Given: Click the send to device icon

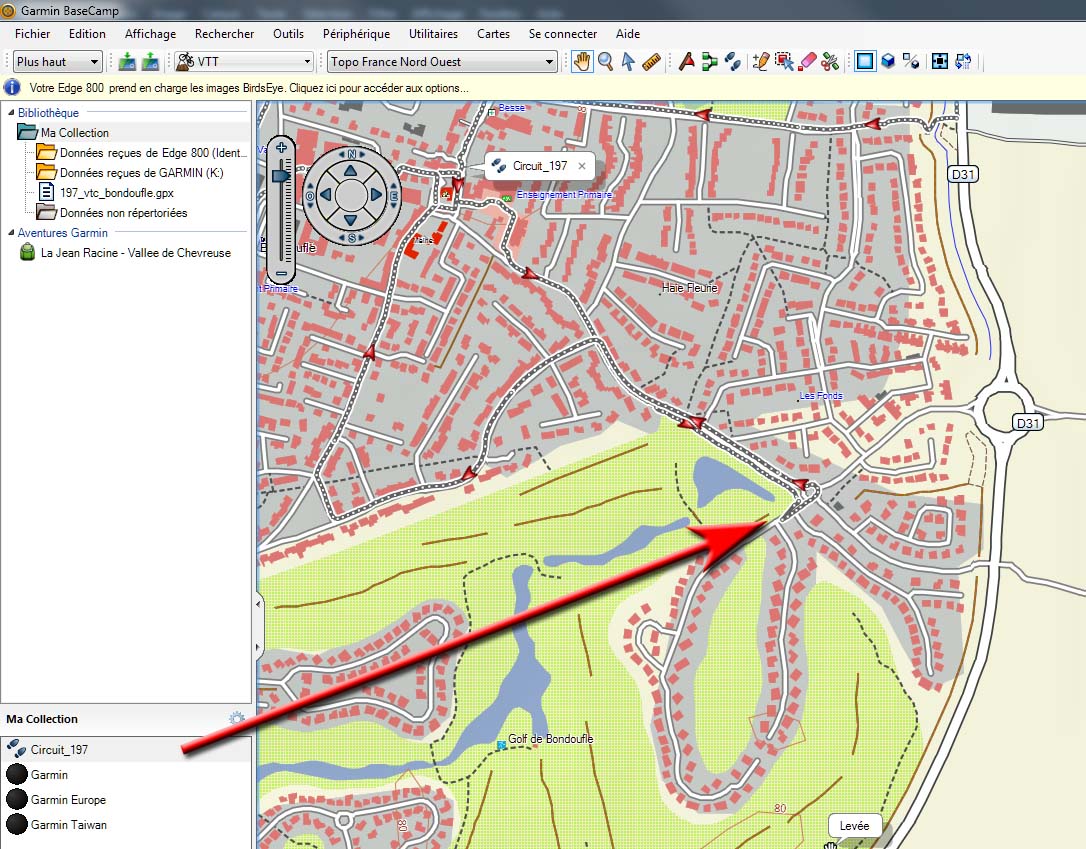Looking at the screenshot, I should [x=127, y=62].
